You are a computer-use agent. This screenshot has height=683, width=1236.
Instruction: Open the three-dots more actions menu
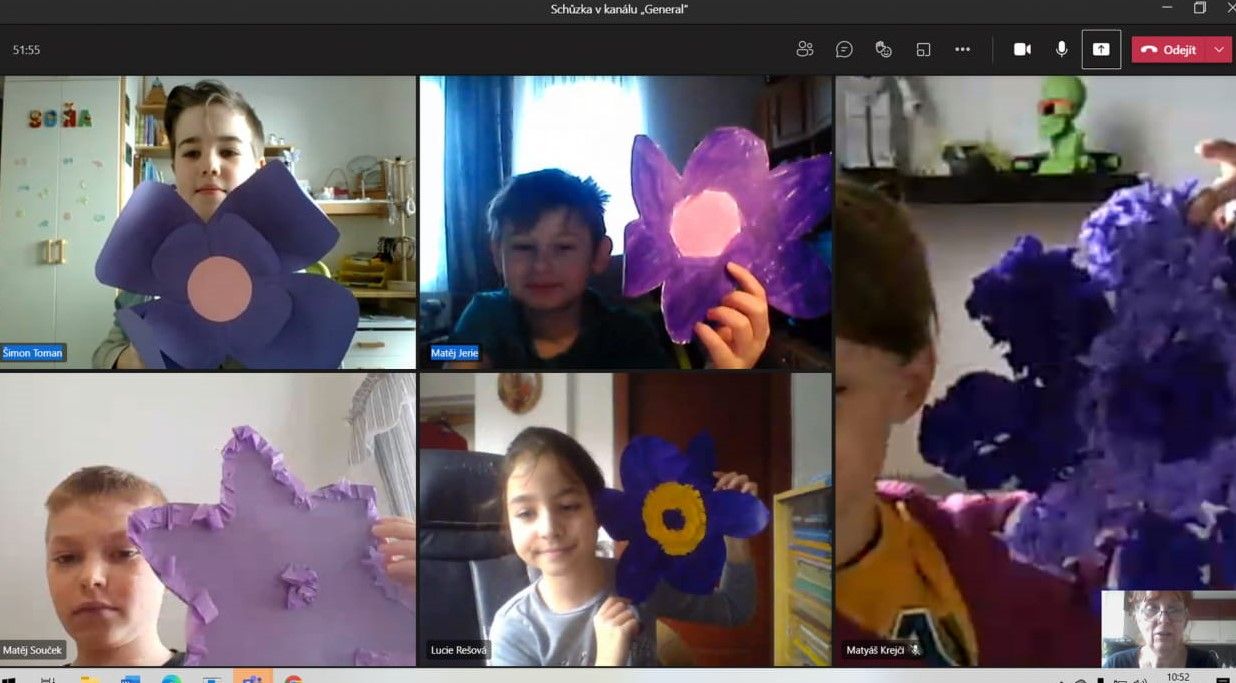(x=962, y=49)
